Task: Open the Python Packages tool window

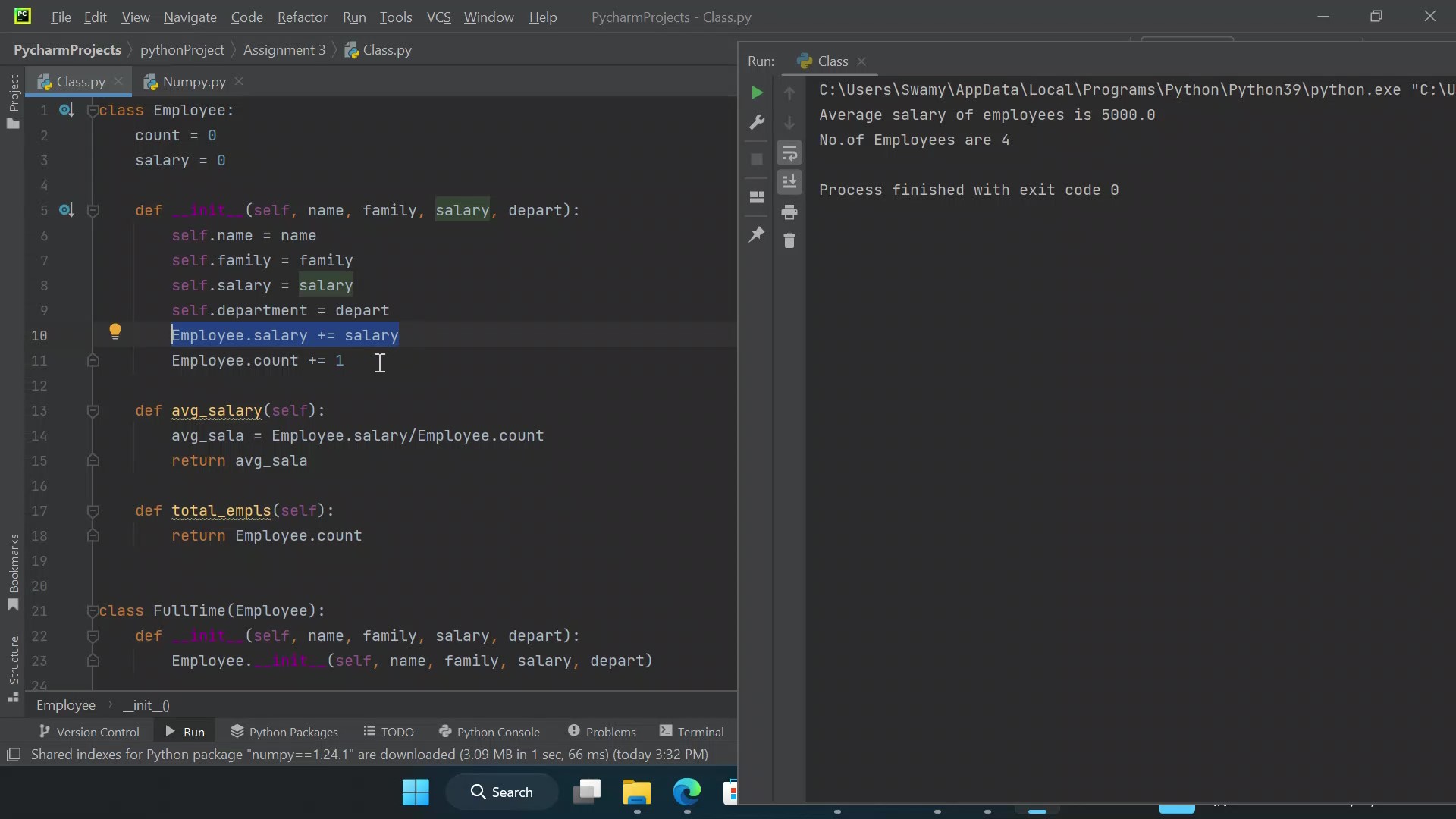Action: pyautogui.click(x=284, y=732)
